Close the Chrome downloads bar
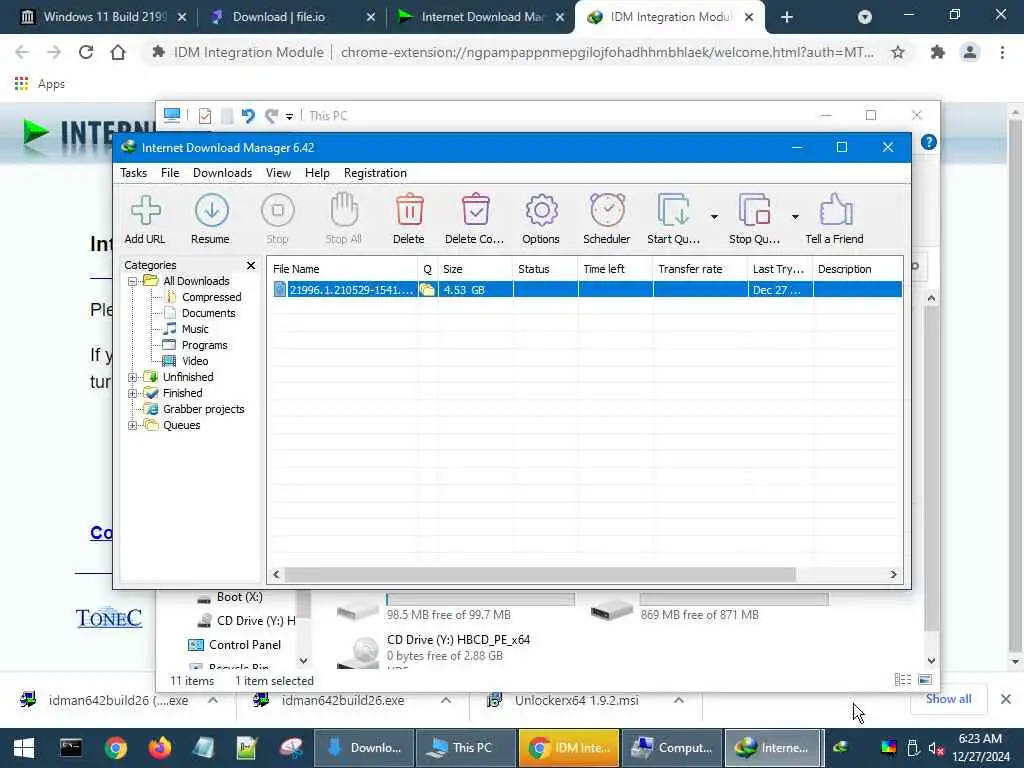 coord(1006,699)
